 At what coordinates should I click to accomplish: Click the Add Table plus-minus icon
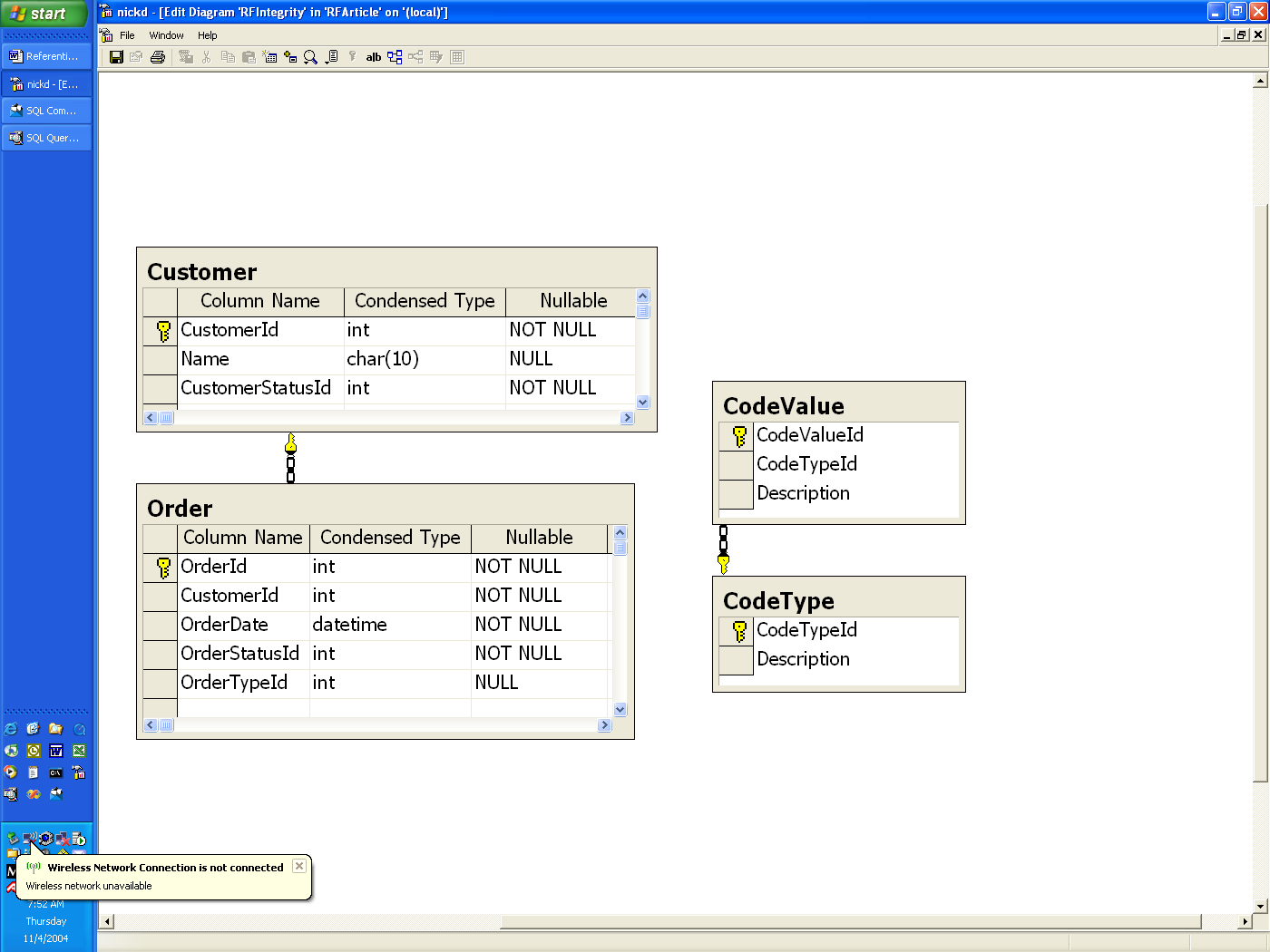coord(290,57)
